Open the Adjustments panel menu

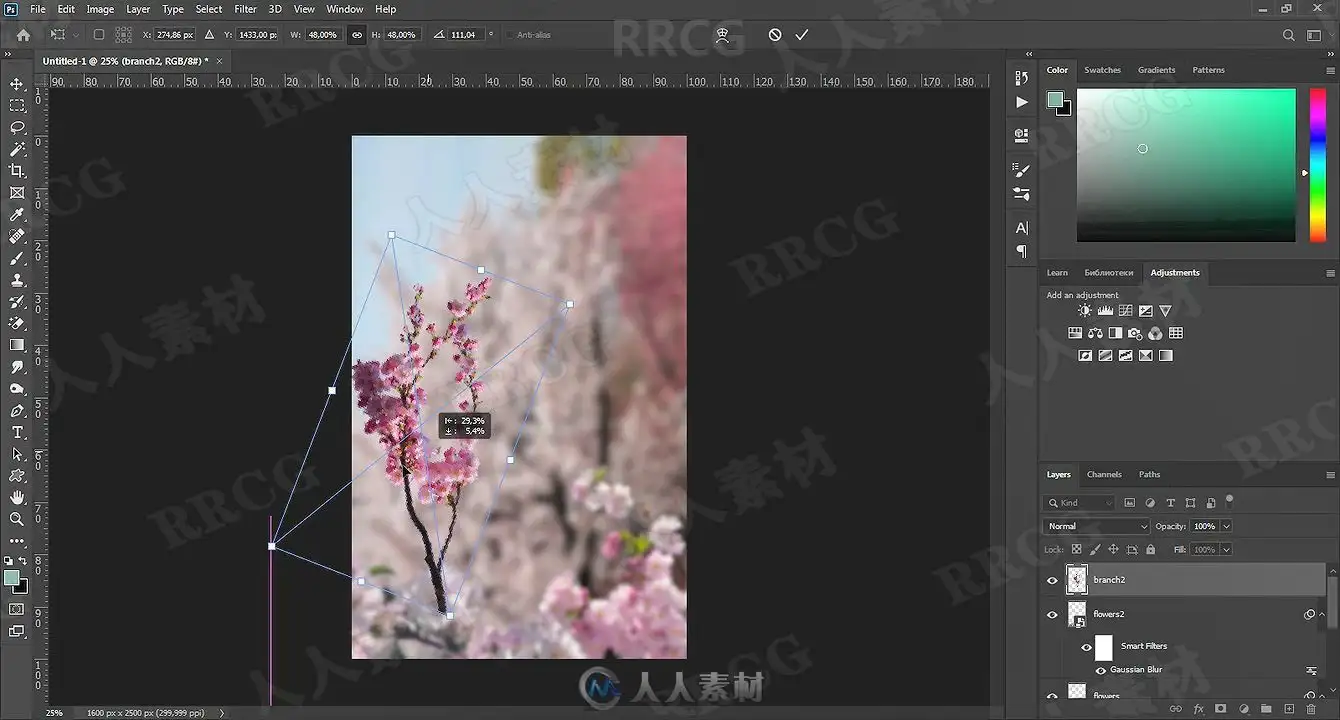(1330, 273)
